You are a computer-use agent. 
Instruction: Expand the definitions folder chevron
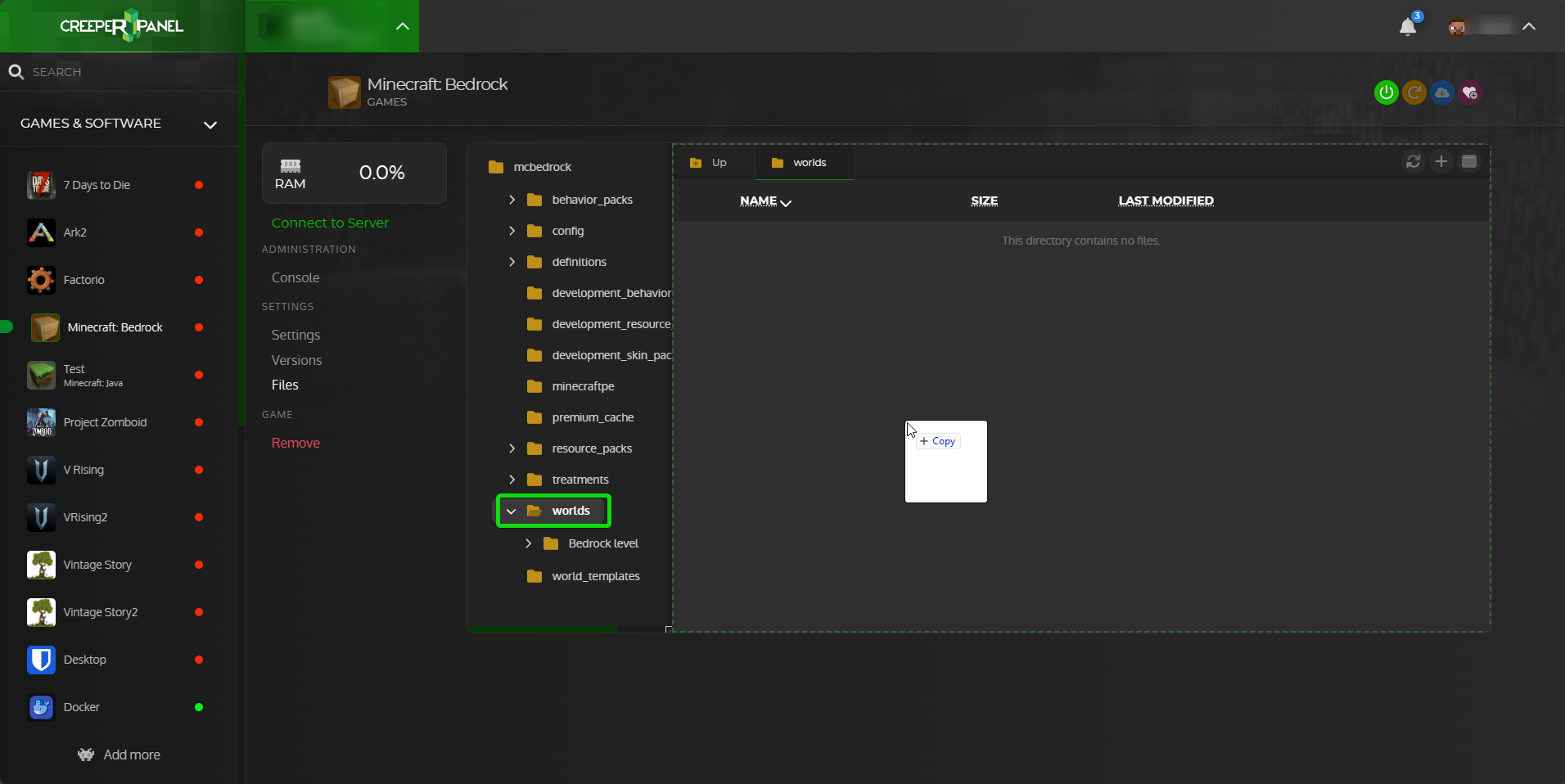512,262
